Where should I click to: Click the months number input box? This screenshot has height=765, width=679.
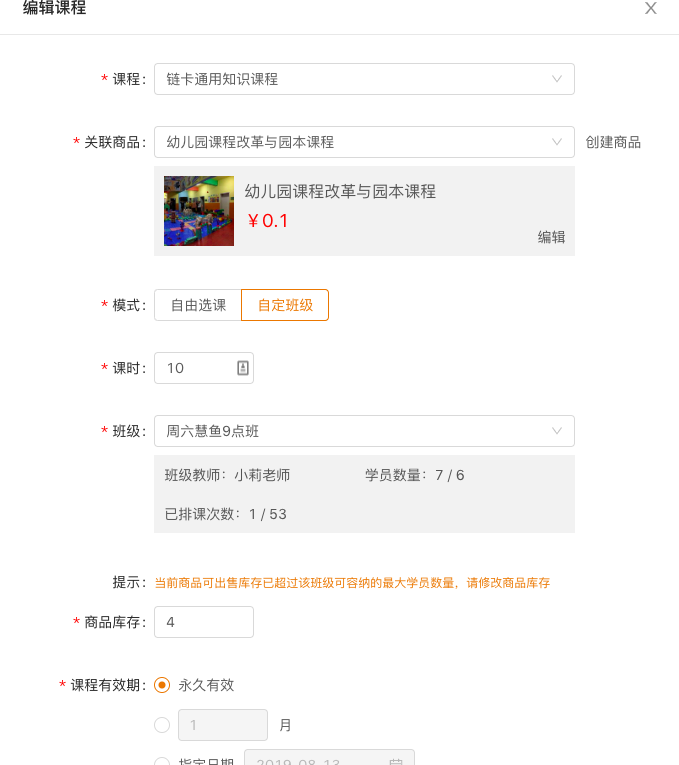point(223,724)
